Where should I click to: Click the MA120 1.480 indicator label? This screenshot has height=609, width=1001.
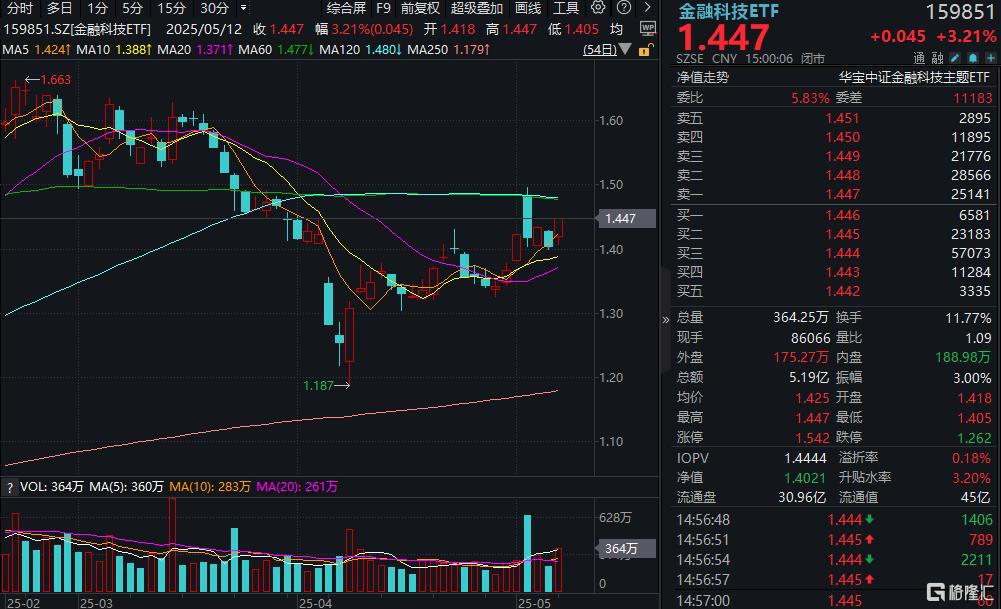(361, 49)
